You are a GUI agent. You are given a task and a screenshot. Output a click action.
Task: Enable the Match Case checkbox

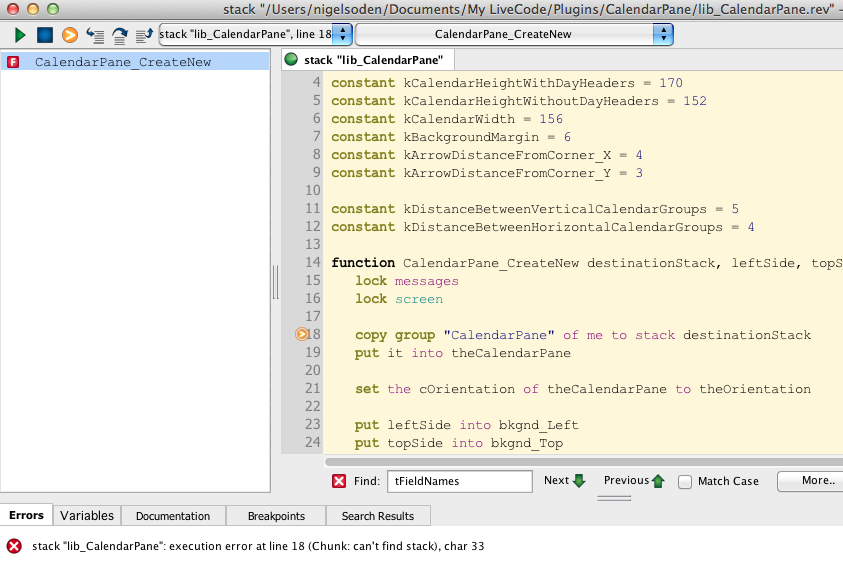coord(685,482)
